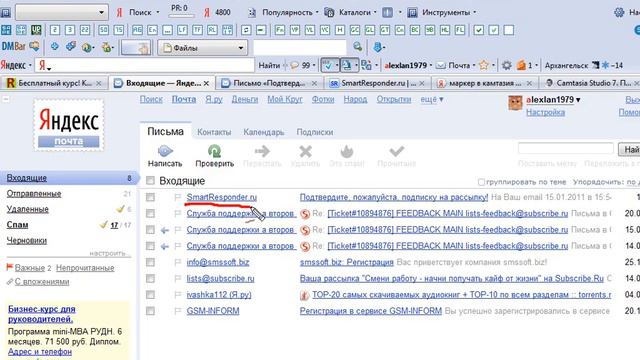
Task: Tick the checkbox for ivashka112 email
Action: pos(151,295)
